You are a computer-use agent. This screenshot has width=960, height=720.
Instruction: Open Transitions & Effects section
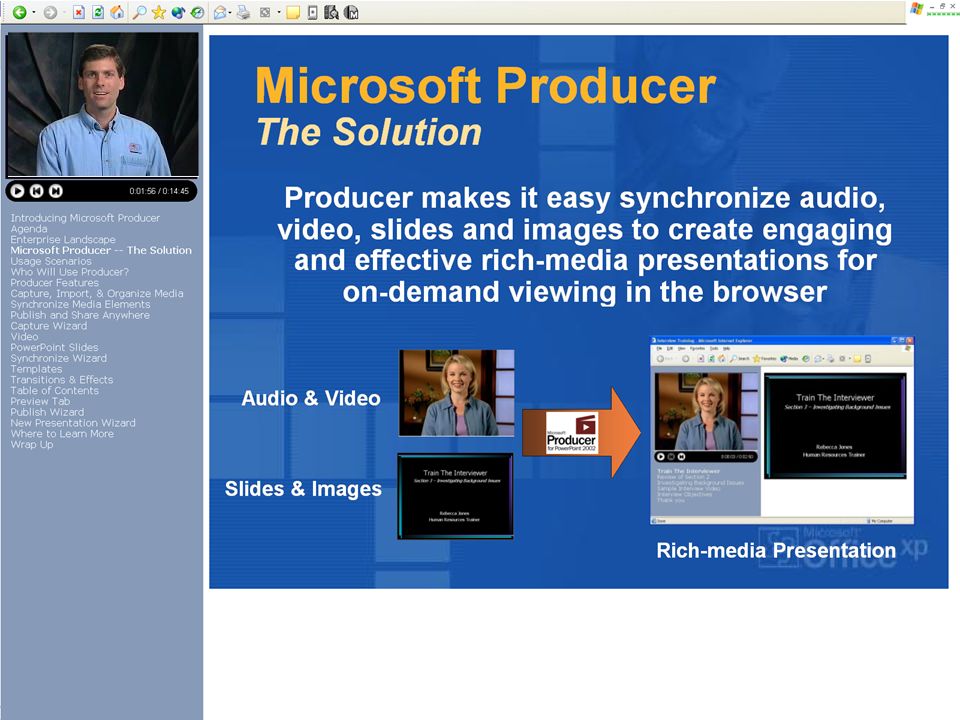click(x=62, y=380)
